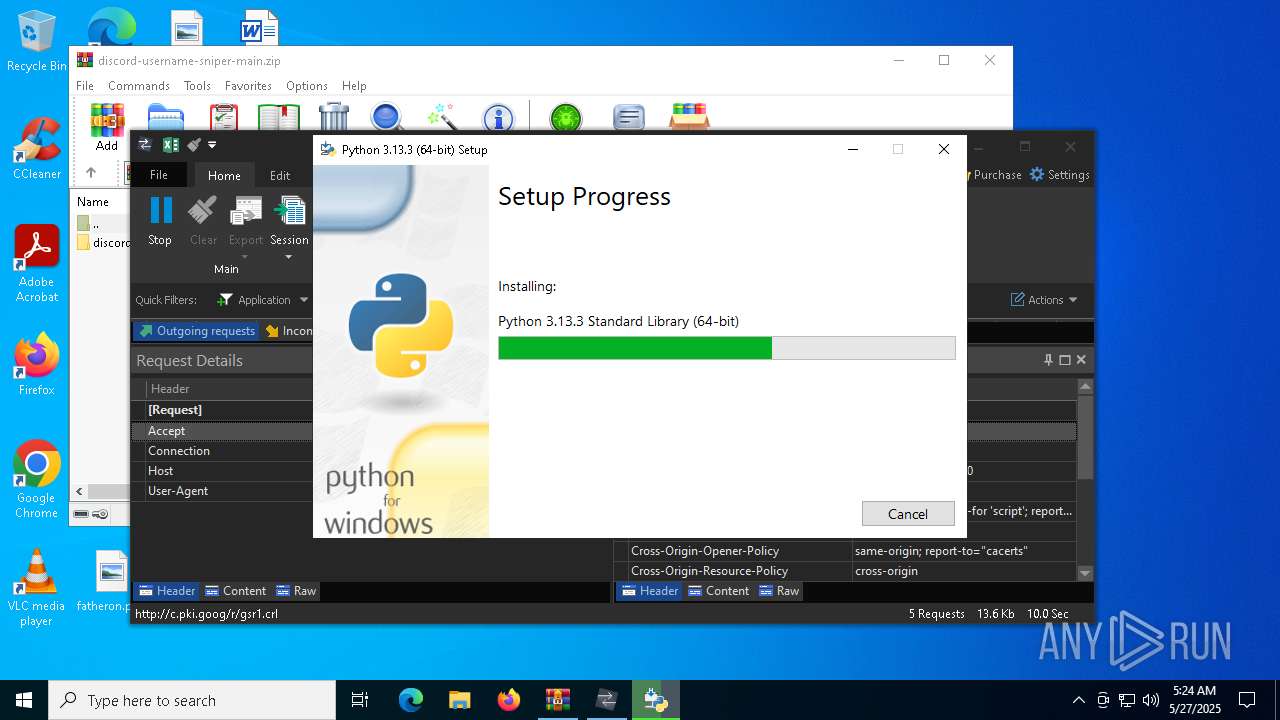Open the VLC media player desktop icon

(x=36, y=588)
